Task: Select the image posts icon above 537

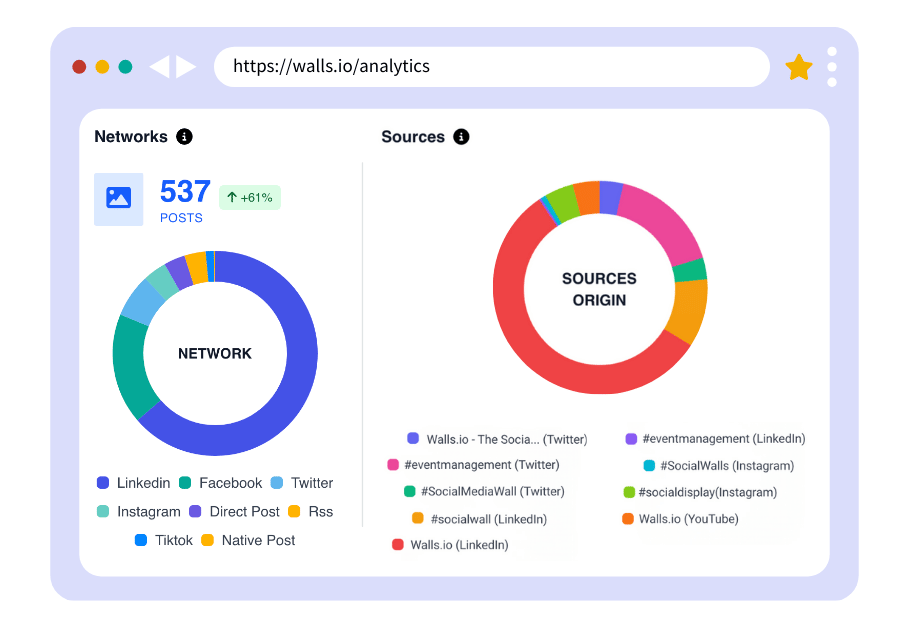Action: coord(118,197)
